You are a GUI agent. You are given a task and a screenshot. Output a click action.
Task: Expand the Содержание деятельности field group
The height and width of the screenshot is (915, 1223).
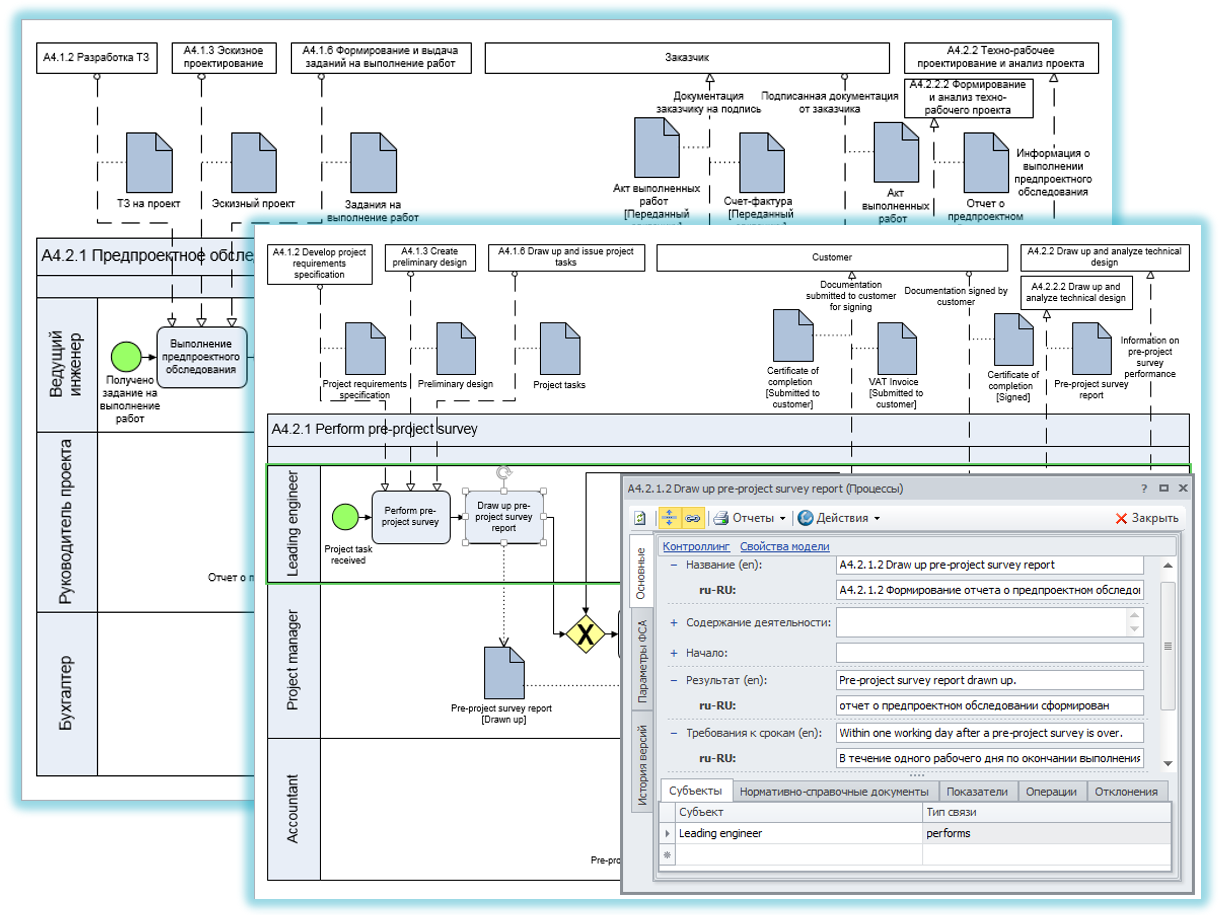673,623
